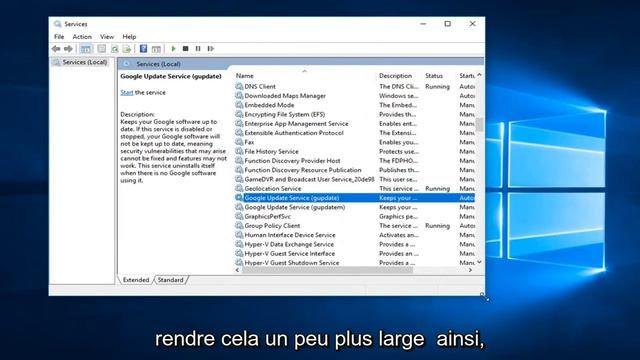
Task: Click the horizontal scrollbar right arrow
Action: coord(471,270)
